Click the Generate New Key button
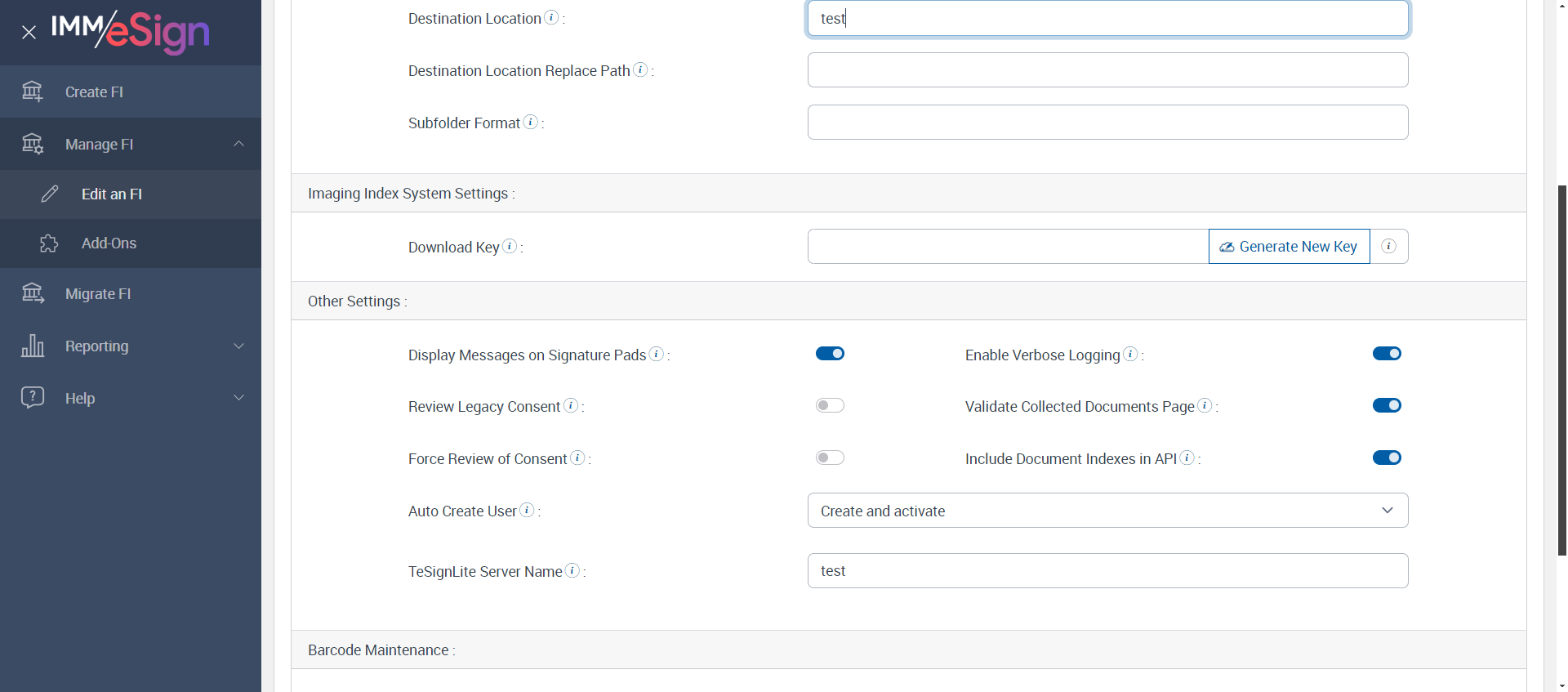 [1289, 247]
